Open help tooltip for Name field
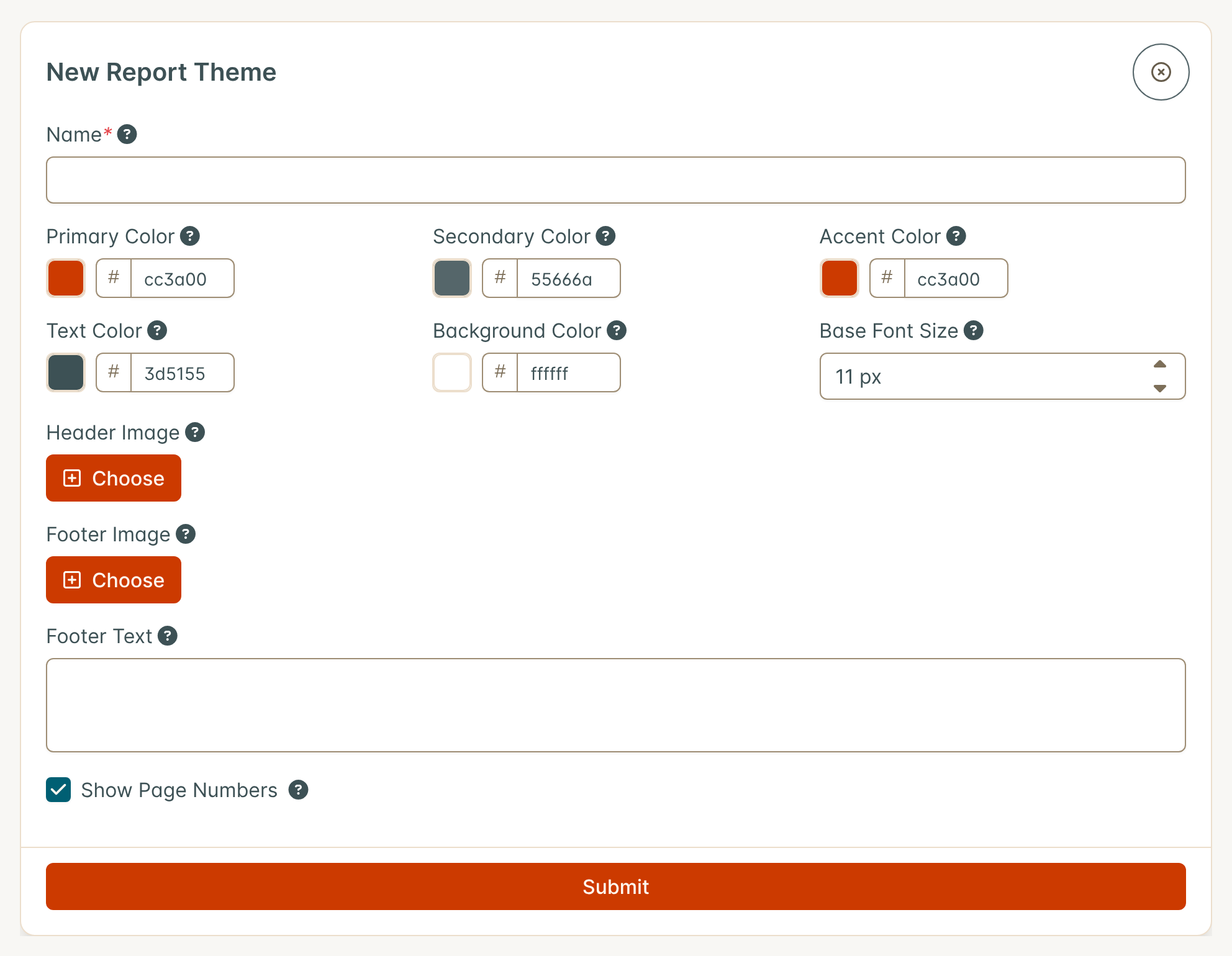1232x956 pixels. point(127,134)
